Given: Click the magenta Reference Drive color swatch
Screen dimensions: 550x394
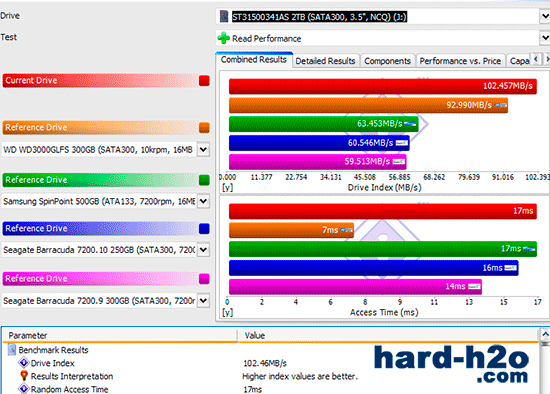Looking at the screenshot, I should pyautogui.click(x=204, y=279).
